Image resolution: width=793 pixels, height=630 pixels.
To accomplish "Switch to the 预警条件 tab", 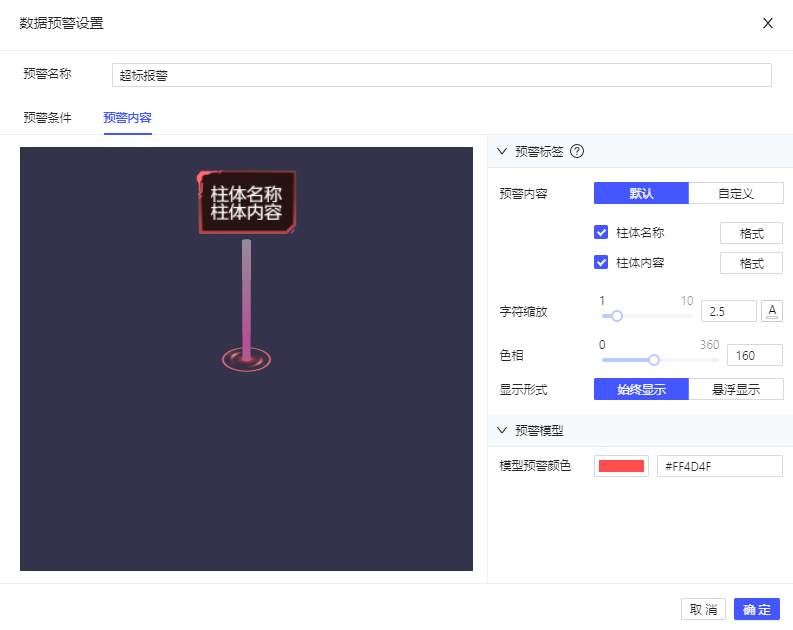I will (x=48, y=118).
